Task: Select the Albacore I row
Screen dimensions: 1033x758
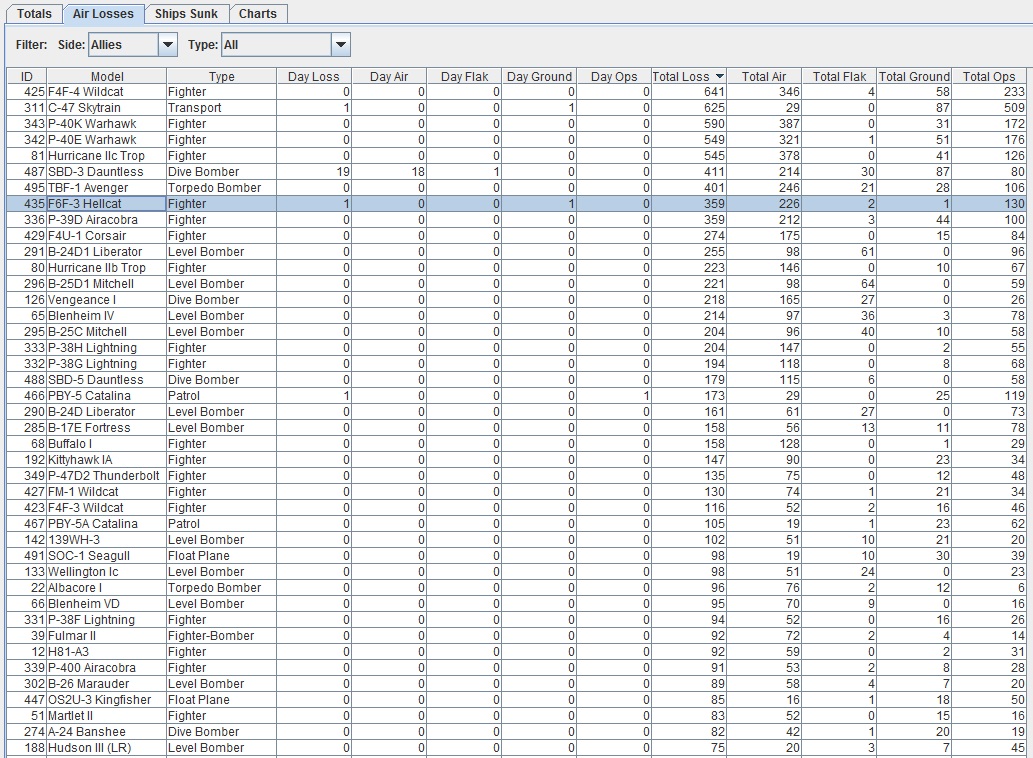Action: tap(516, 587)
